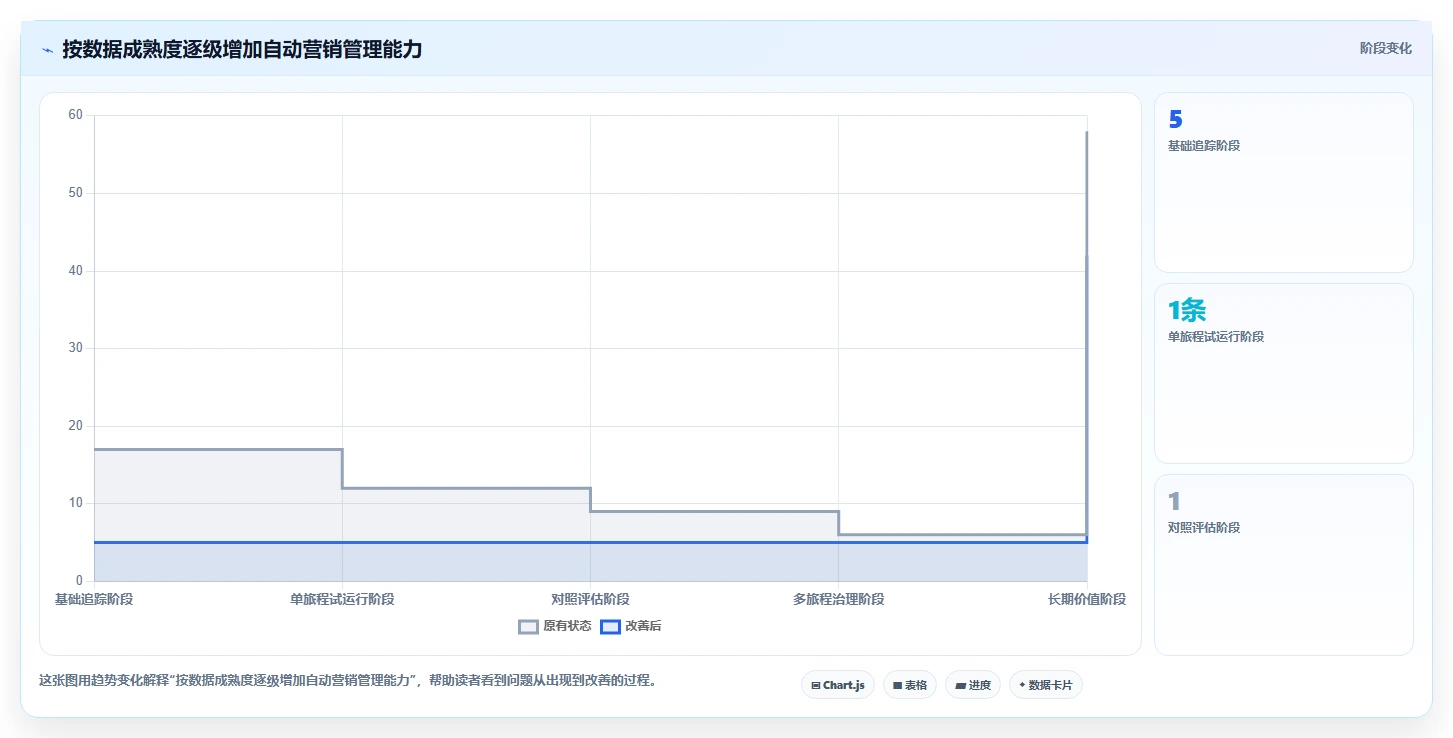The image size is (1453, 738).
Task: Click the 单旅程试运行阶段 x-axis label
Action: click(342, 599)
